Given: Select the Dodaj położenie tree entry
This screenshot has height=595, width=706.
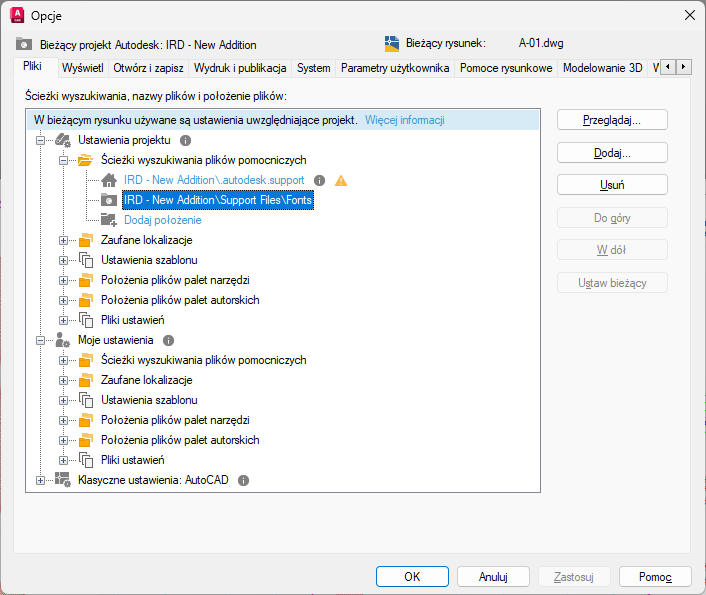Looking at the screenshot, I should click(x=162, y=220).
